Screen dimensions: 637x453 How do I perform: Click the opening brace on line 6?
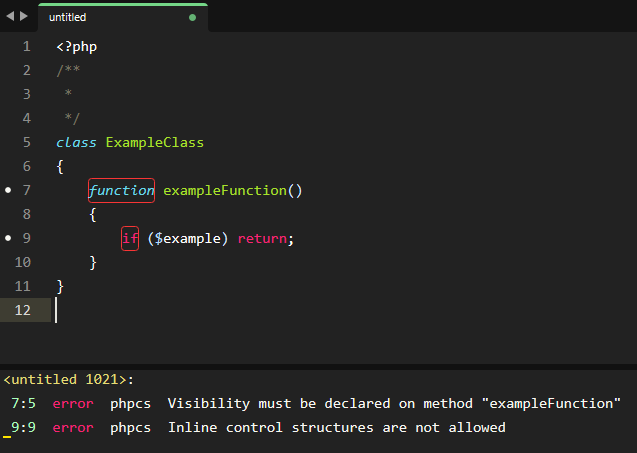[x=60, y=167]
